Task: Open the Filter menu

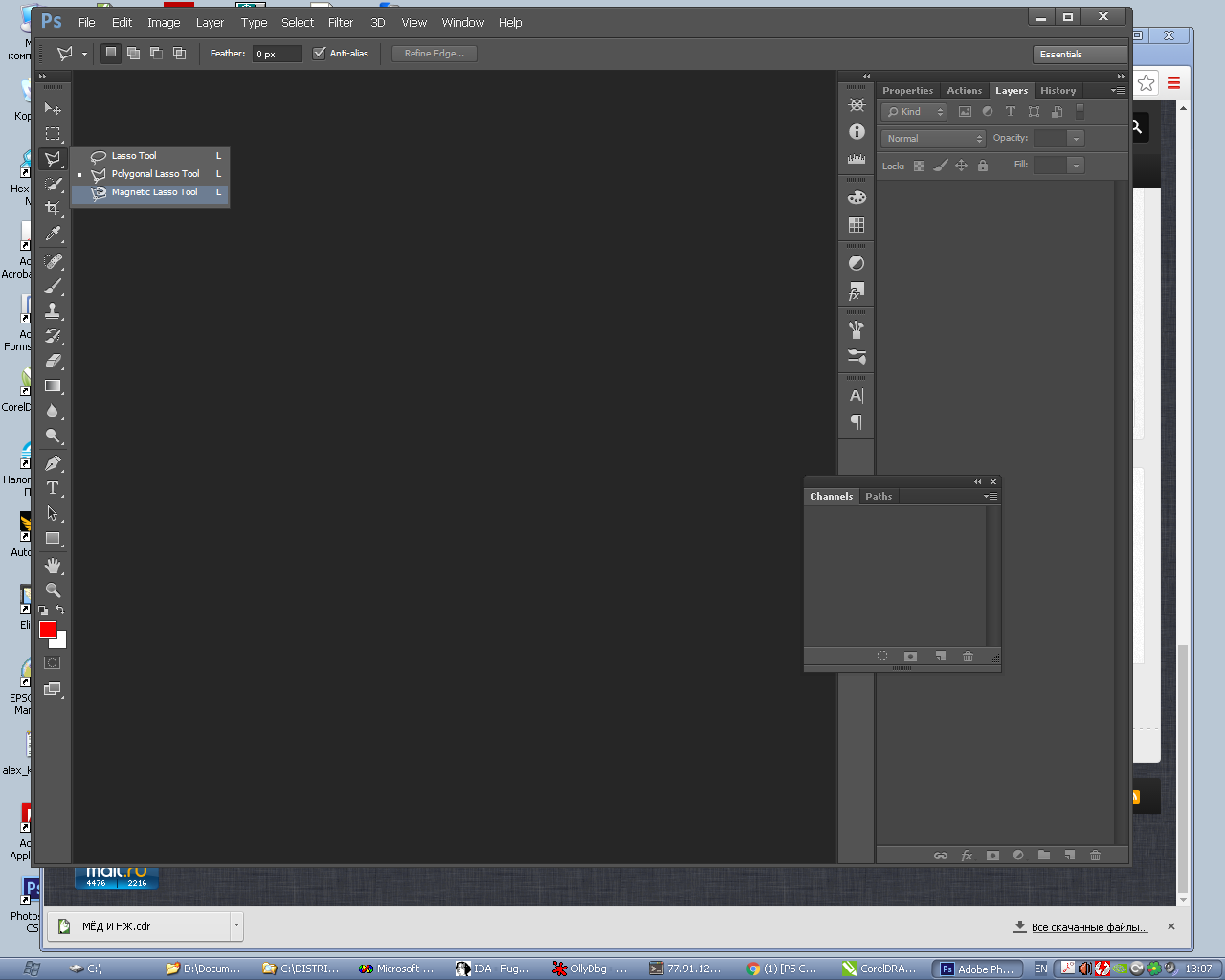Action: pyautogui.click(x=341, y=22)
